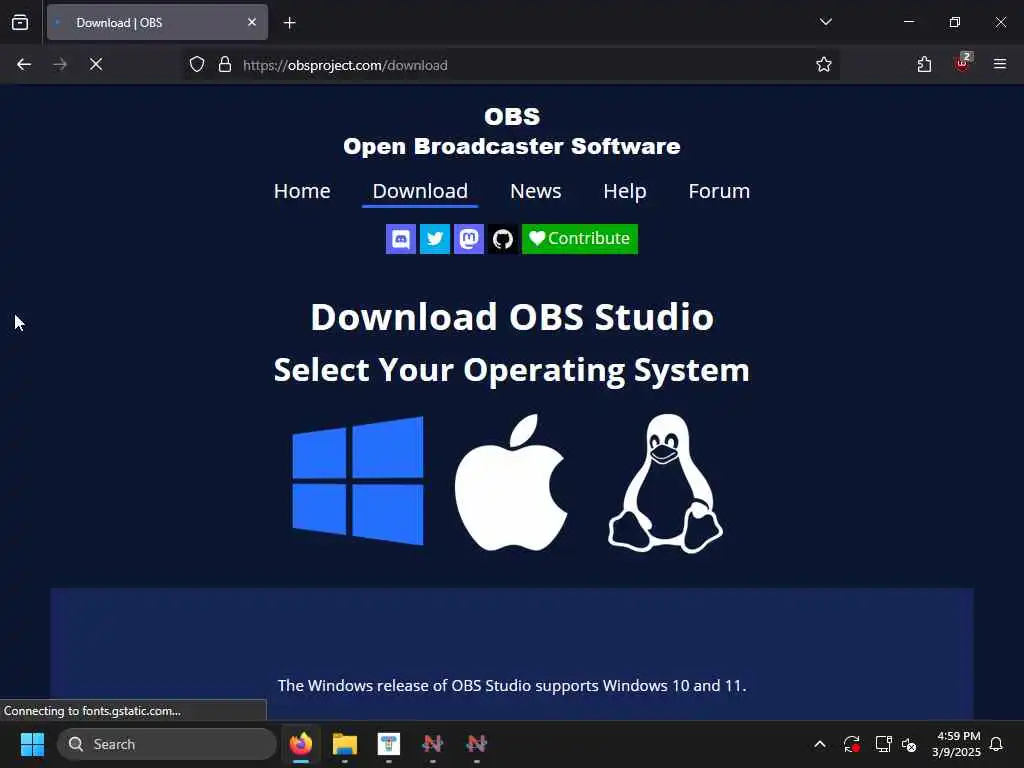1024x768 pixels.
Task: Select the Linux penguin logo
Action: pyautogui.click(x=665, y=483)
